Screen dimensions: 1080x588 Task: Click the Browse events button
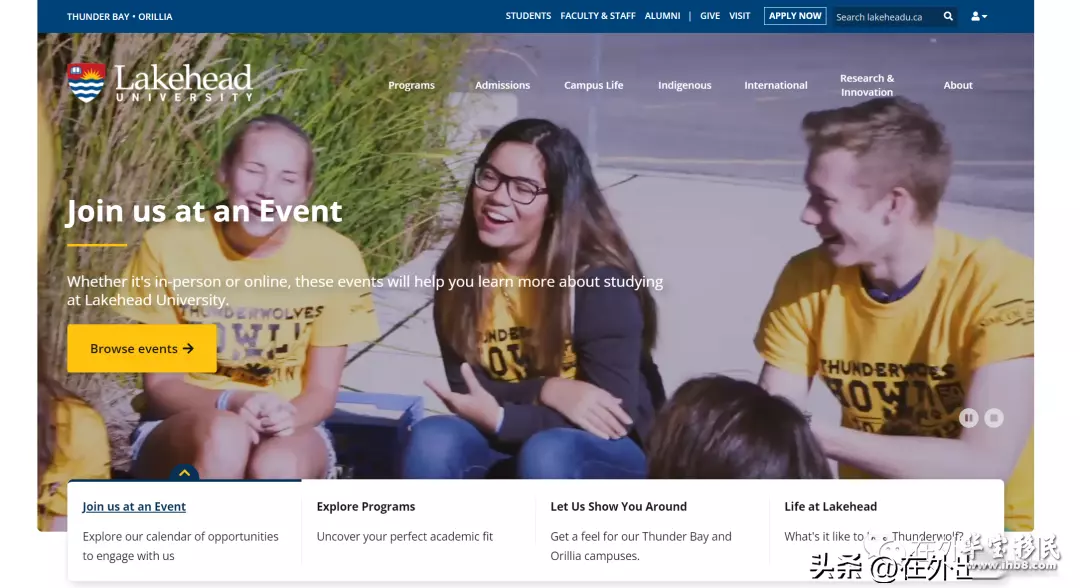142,348
